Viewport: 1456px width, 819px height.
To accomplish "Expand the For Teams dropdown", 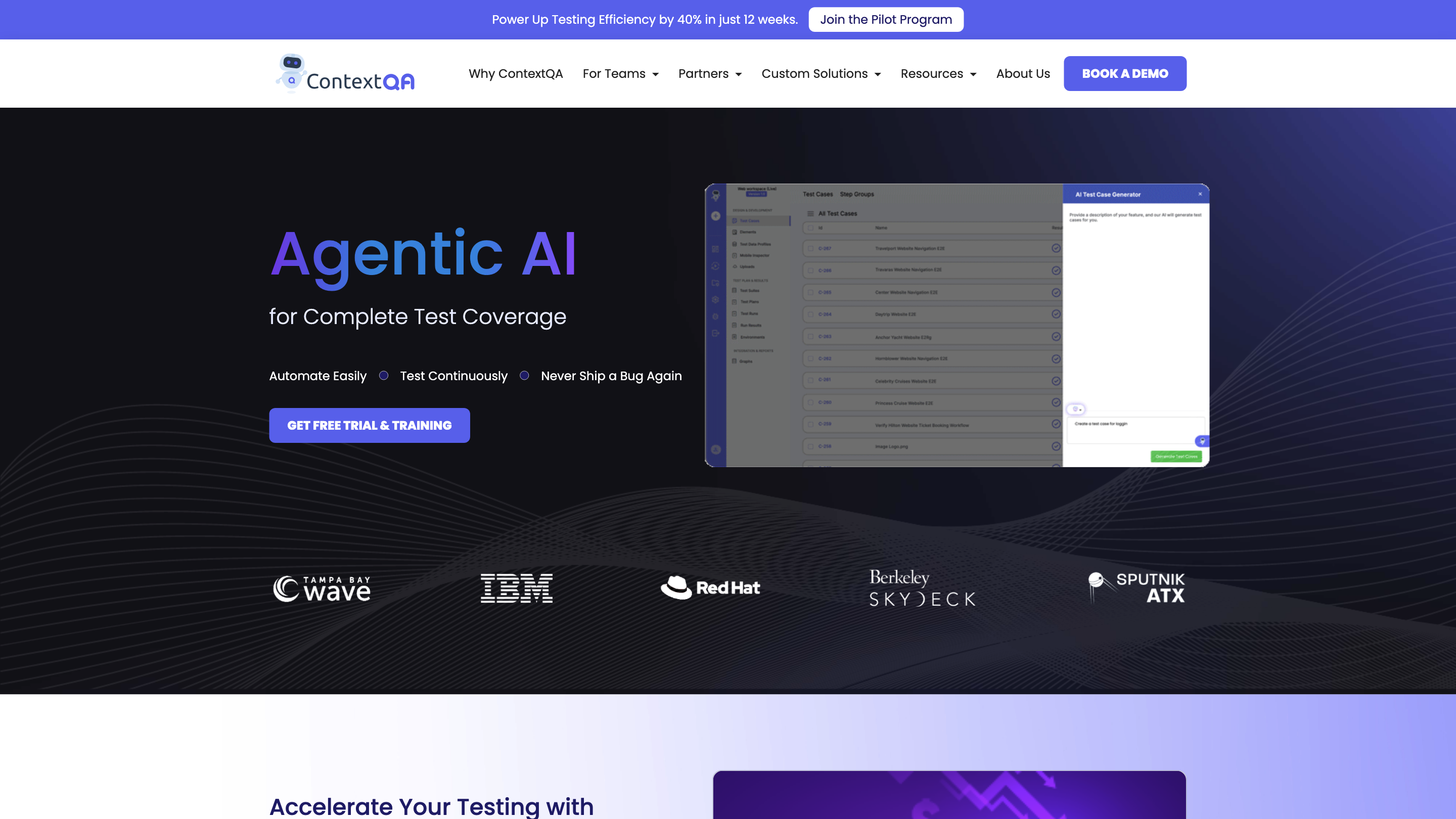I will pos(620,73).
